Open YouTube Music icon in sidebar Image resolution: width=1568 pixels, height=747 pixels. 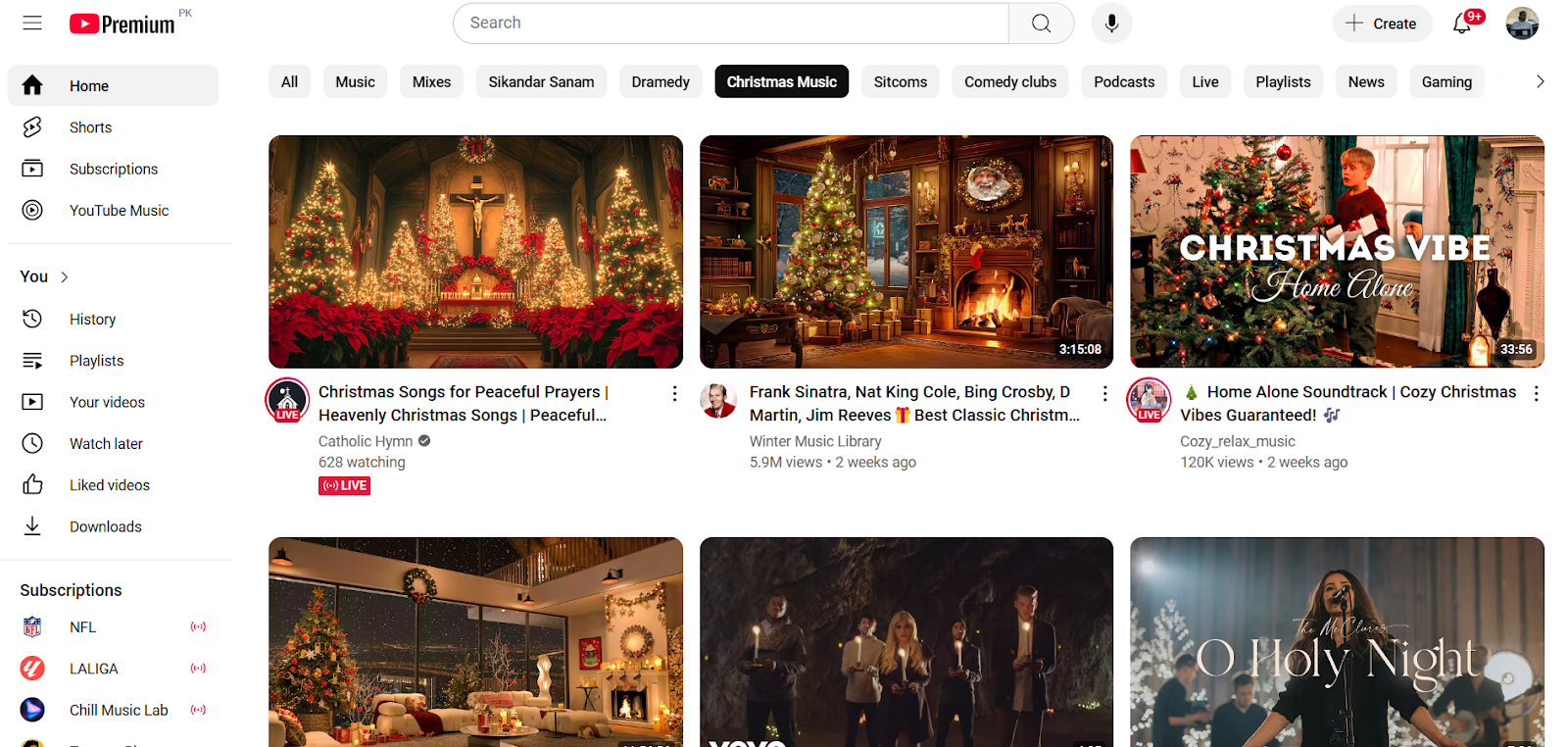32,210
